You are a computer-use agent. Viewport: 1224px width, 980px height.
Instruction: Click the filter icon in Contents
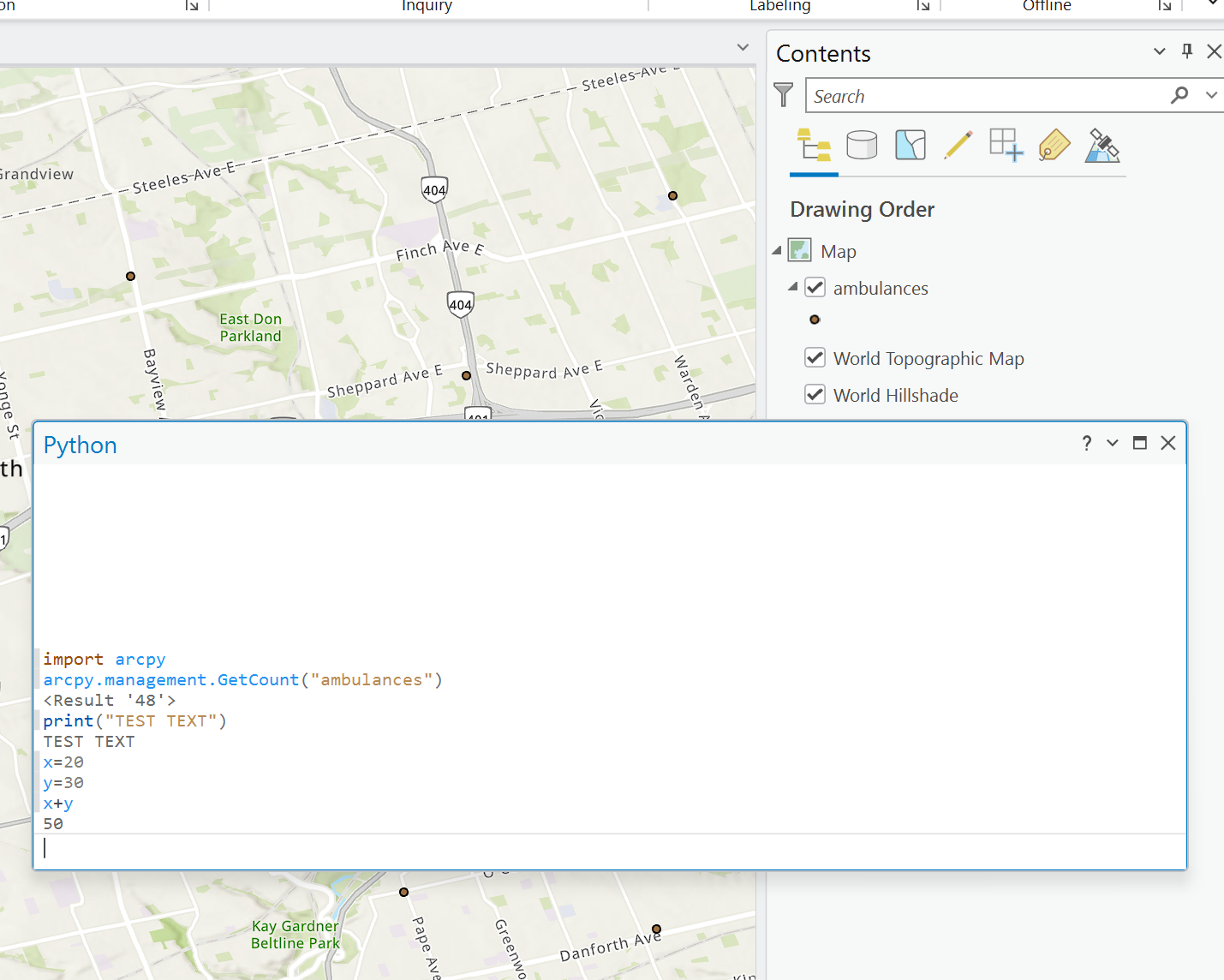[783, 94]
